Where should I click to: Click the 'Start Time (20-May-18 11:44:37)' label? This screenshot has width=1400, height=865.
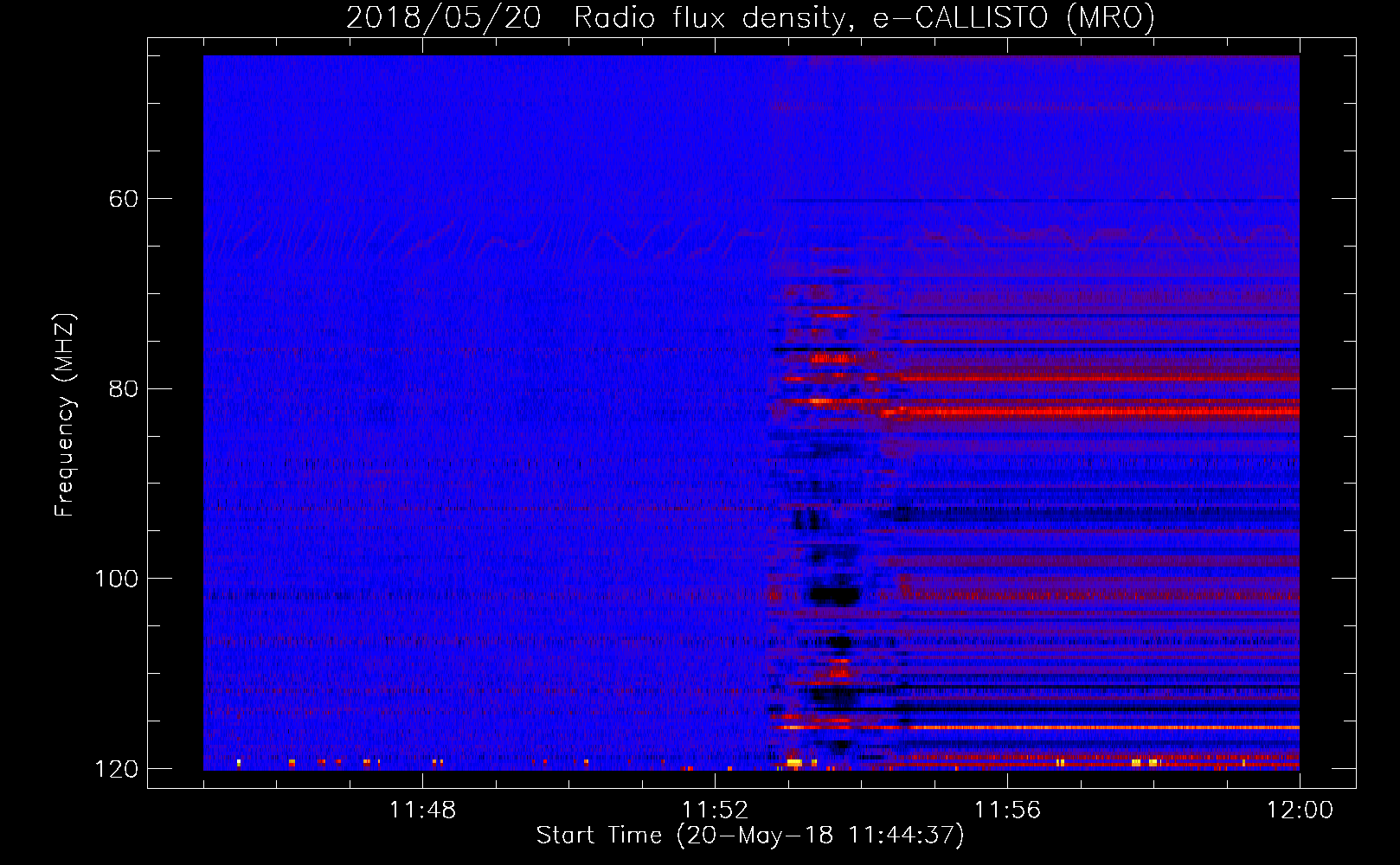point(750,836)
